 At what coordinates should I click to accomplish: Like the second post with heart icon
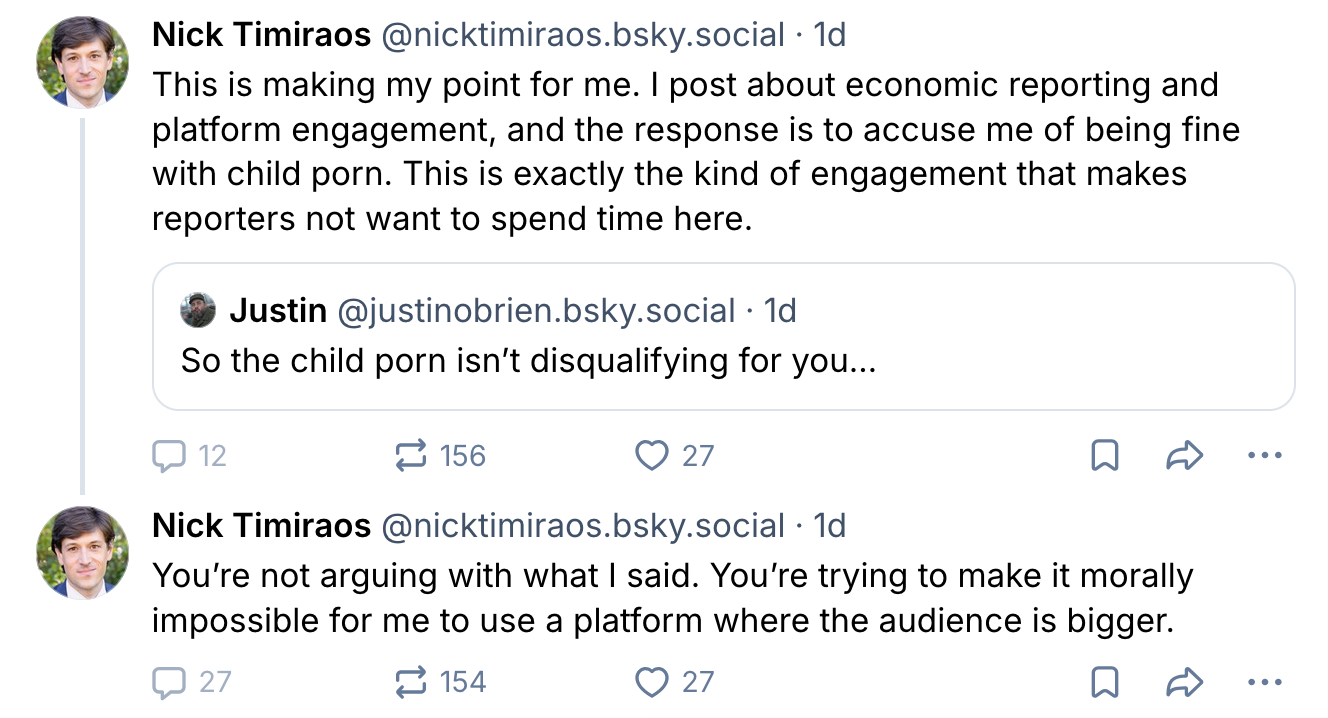[x=652, y=682]
